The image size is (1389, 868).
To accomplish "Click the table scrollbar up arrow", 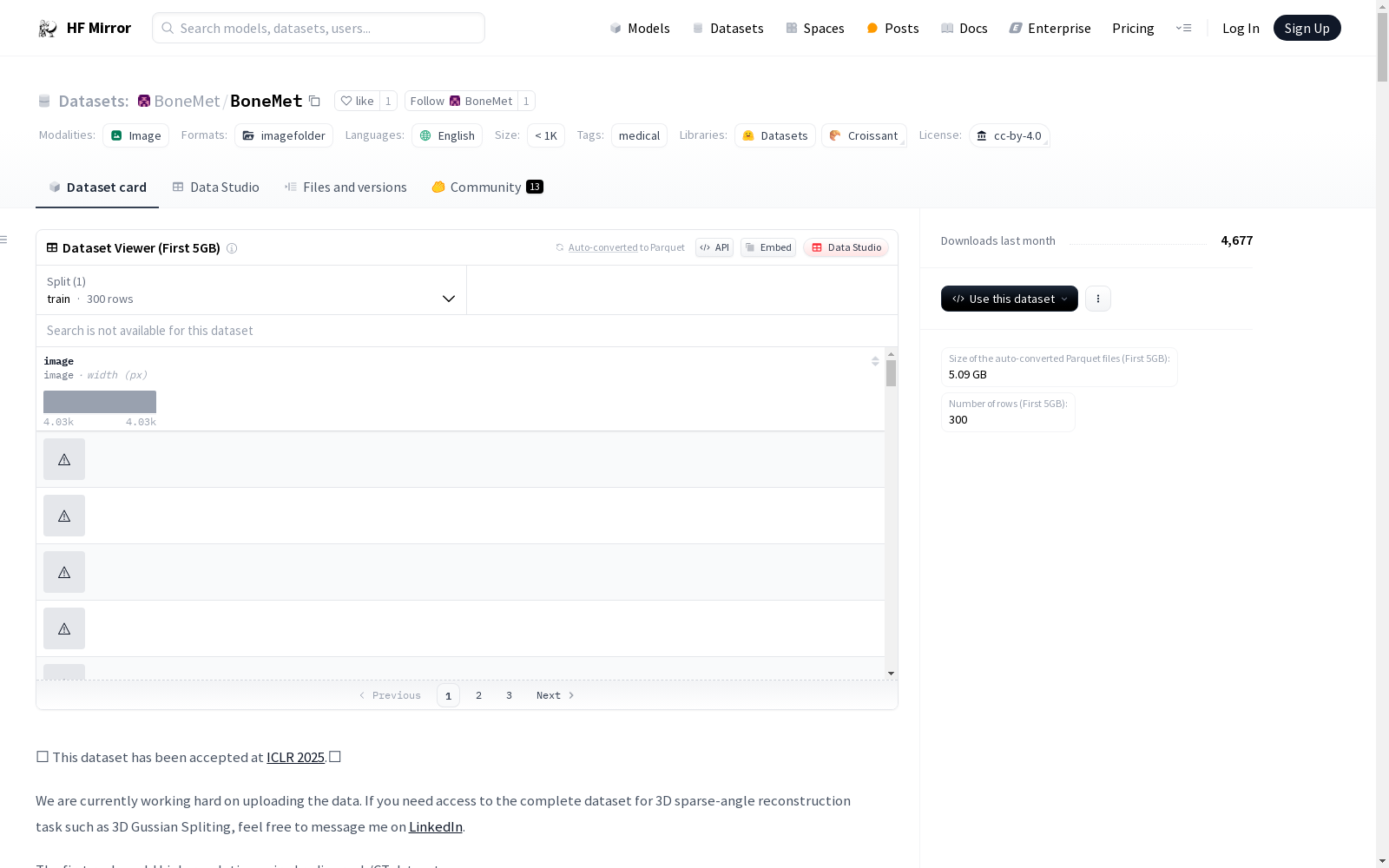I will (891, 354).
